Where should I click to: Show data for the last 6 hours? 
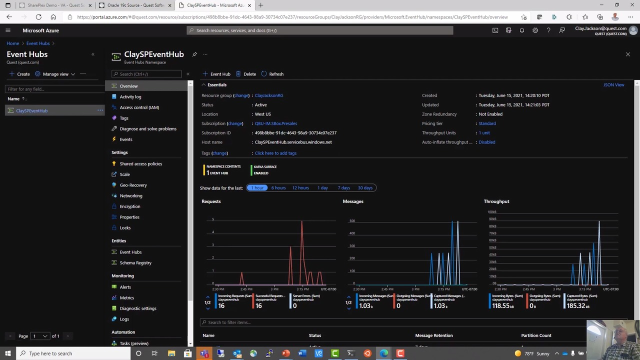click(x=278, y=188)
